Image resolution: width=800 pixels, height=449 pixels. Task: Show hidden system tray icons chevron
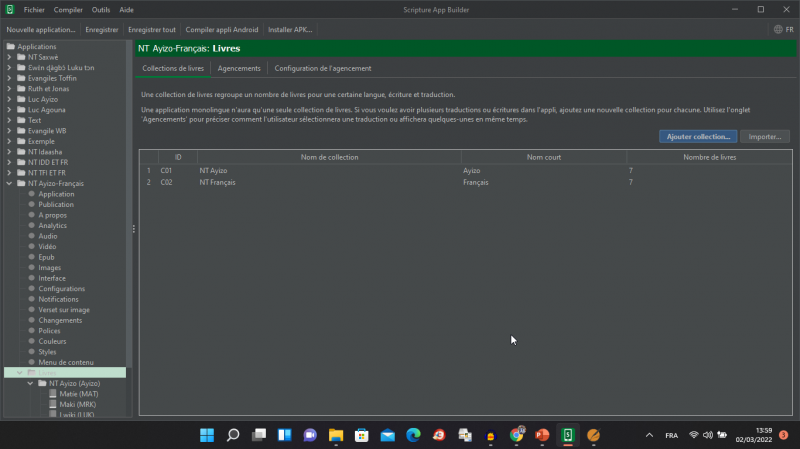[x=649, y=435]
